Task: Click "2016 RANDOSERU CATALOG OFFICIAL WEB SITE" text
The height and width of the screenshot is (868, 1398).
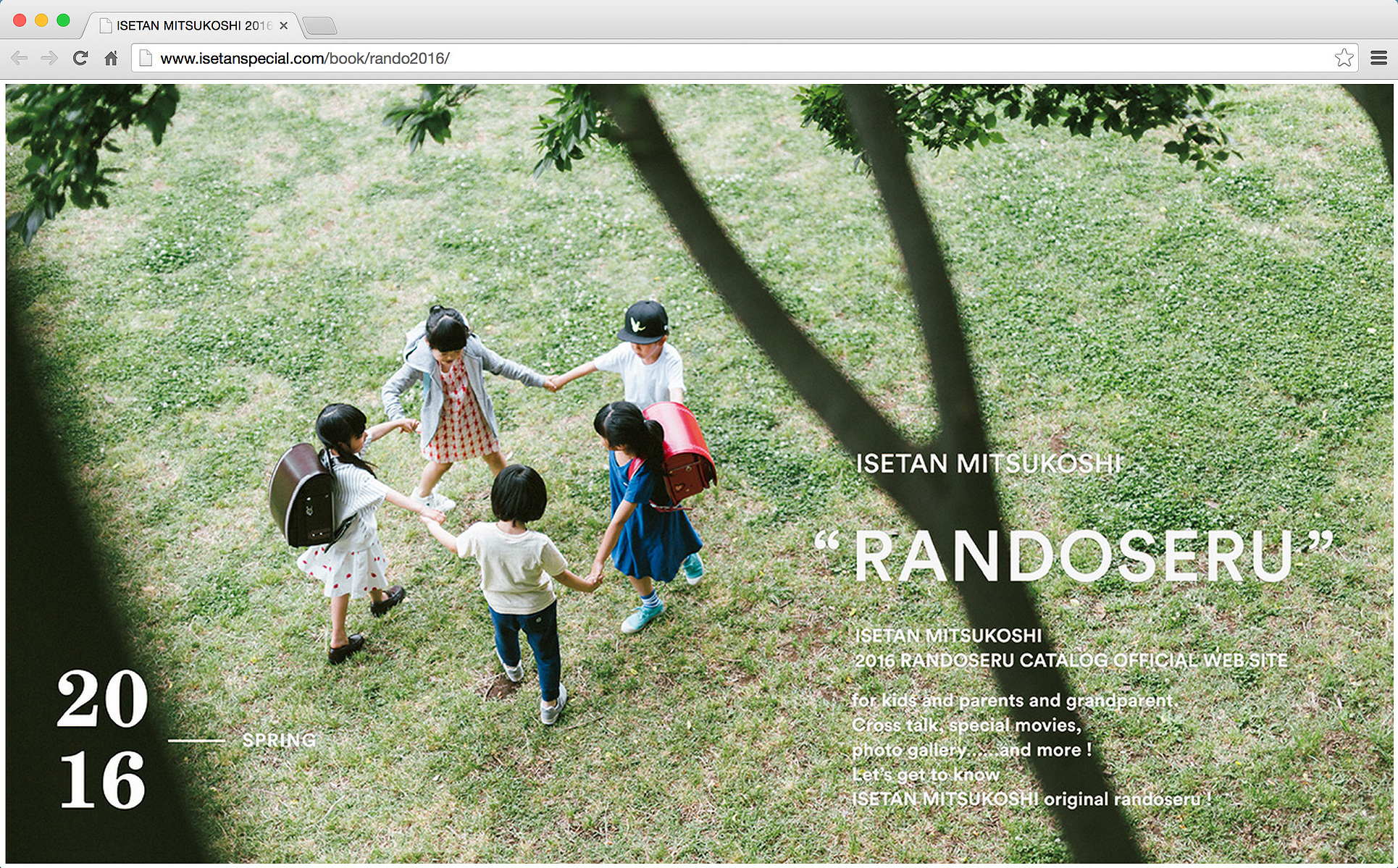Action: tap(1071, 661)
